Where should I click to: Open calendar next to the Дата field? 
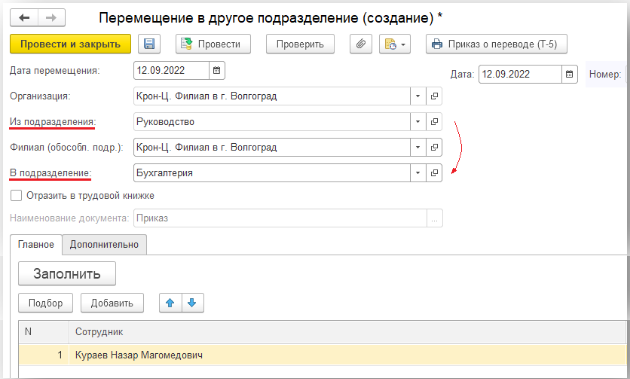(x=569, y=74)
